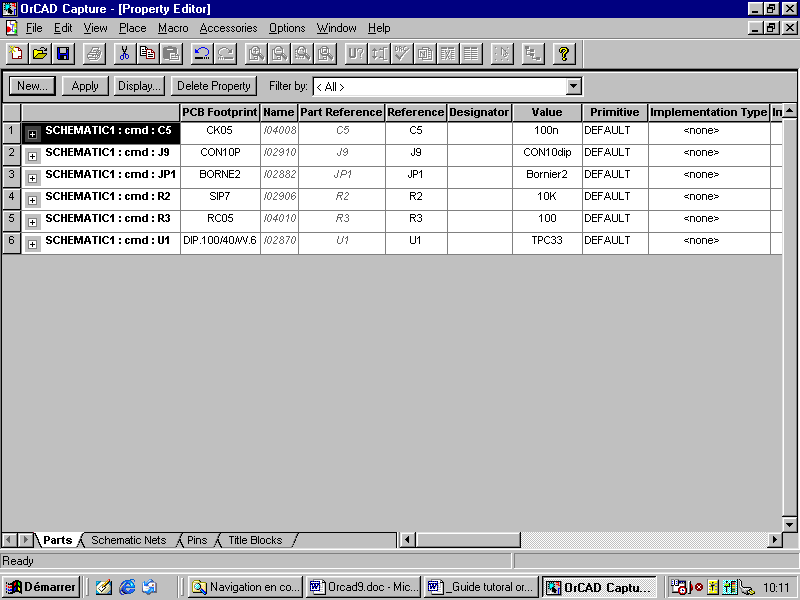The image size is (800, 600).
Task: Click the Project Manager hierarchy icon
Action: tap(533, 54)
